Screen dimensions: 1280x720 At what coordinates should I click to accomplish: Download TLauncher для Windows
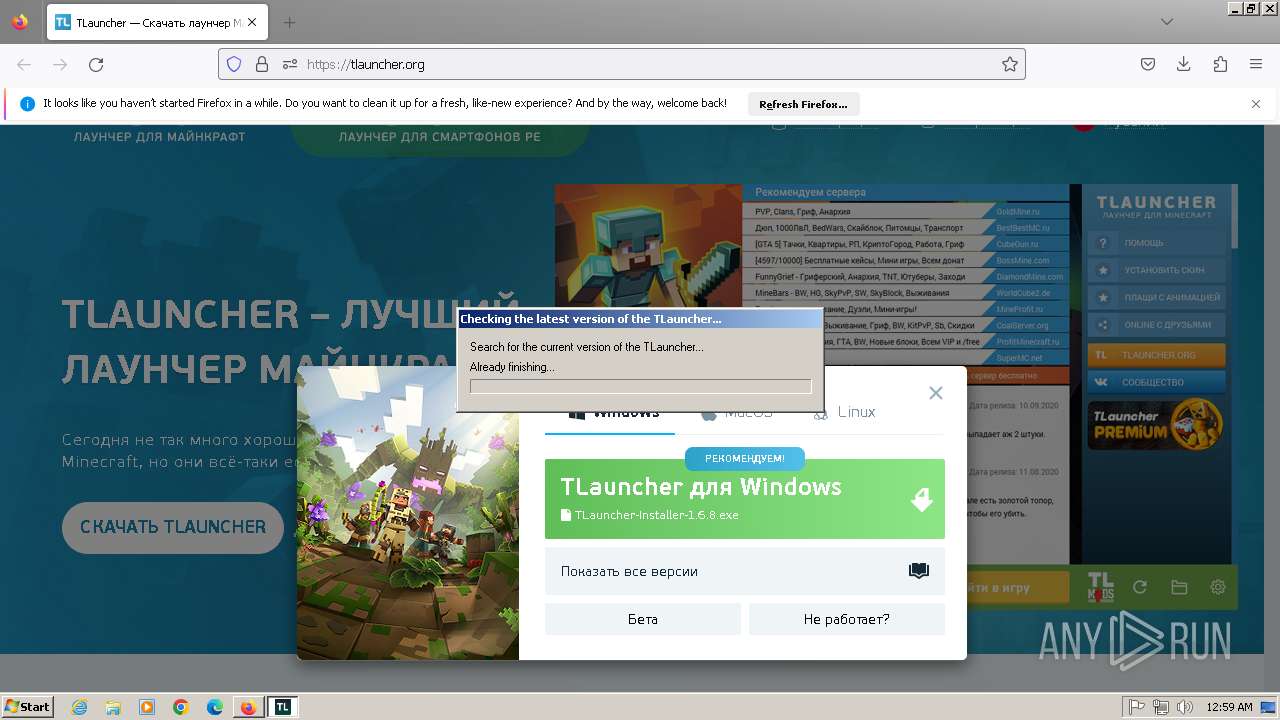click(x=745, y=499)
